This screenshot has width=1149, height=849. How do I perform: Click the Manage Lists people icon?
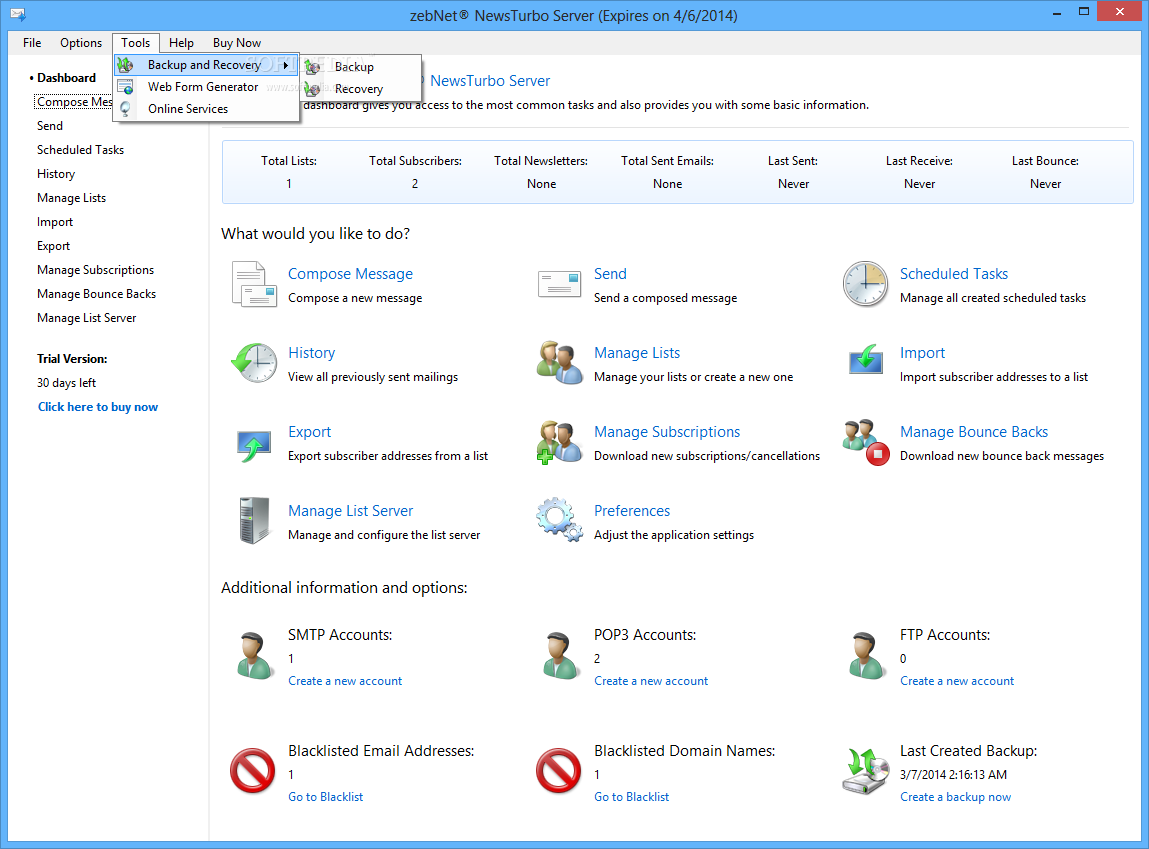[560, 363]
